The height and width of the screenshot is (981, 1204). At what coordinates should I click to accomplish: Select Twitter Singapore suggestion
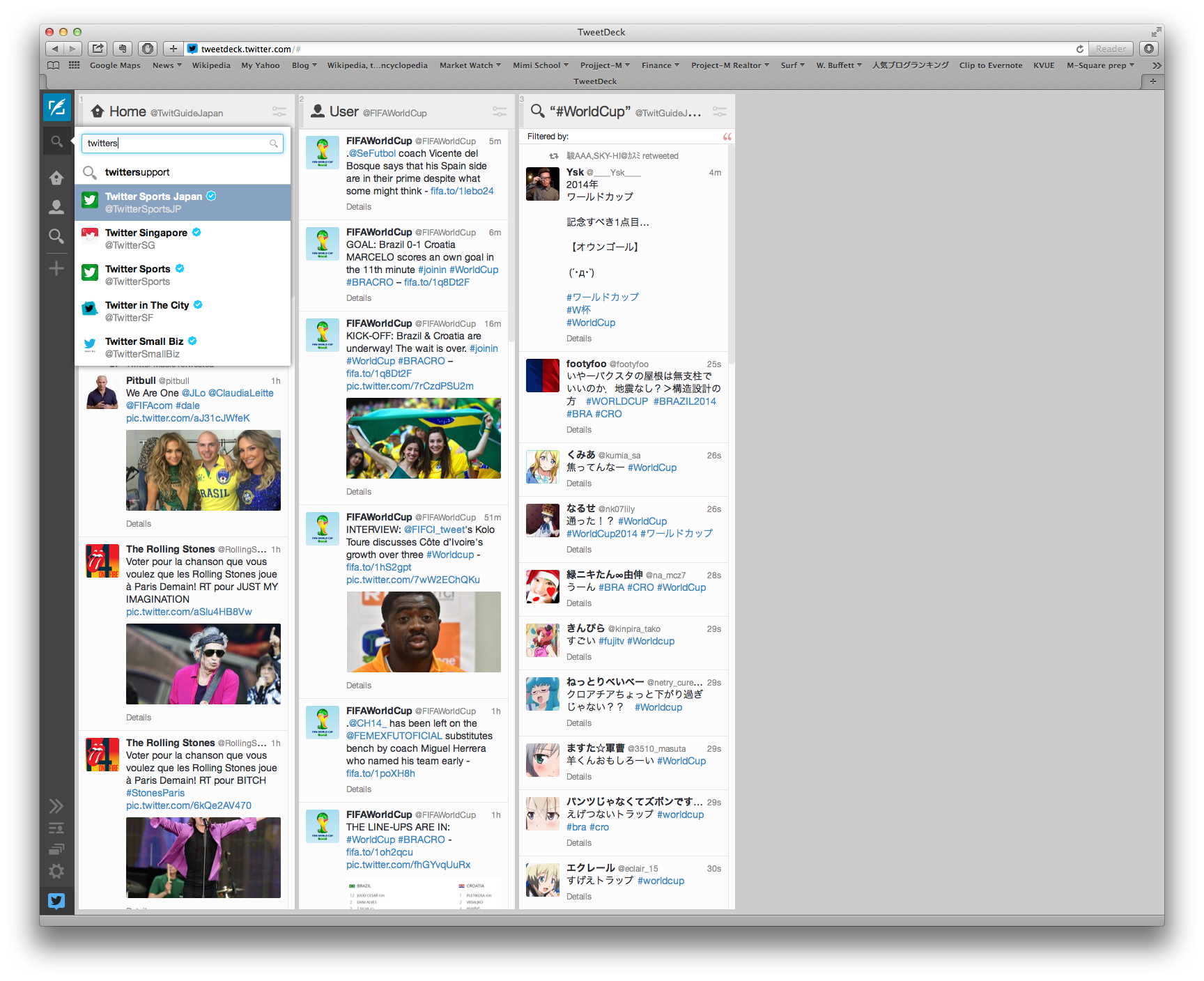183,239
